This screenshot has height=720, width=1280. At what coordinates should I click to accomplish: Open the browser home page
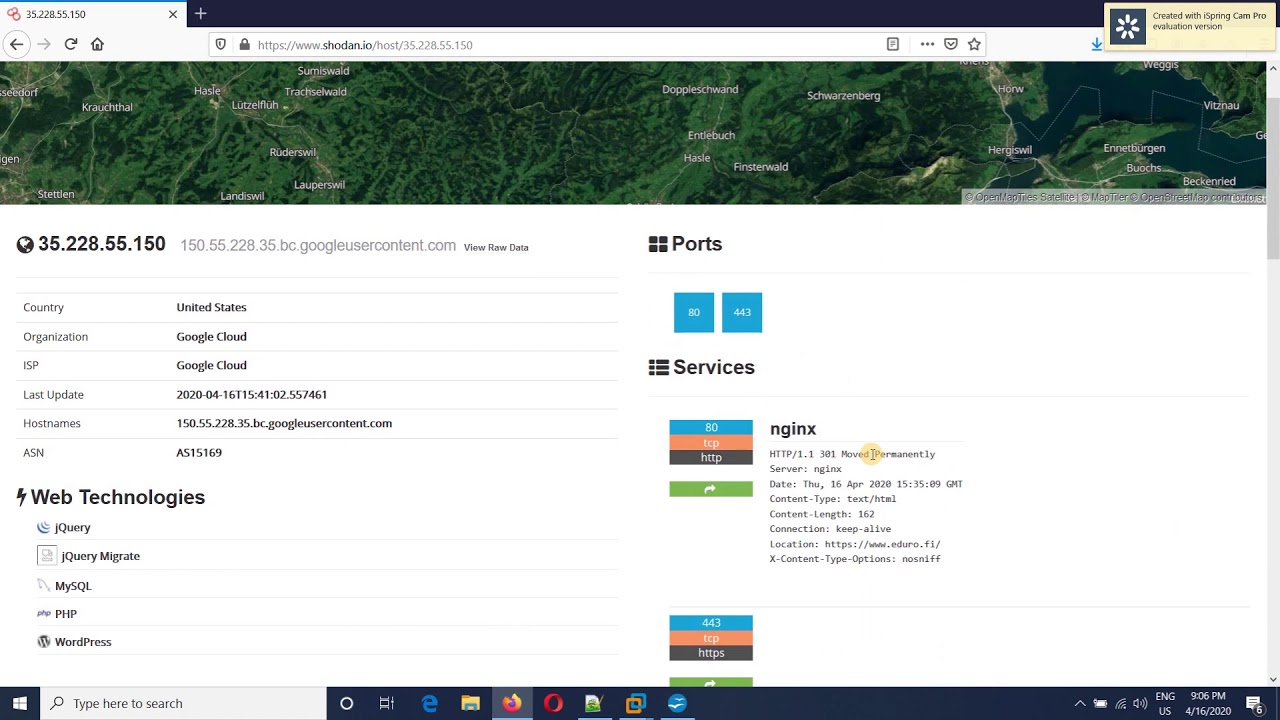click(x=97, y=44)
